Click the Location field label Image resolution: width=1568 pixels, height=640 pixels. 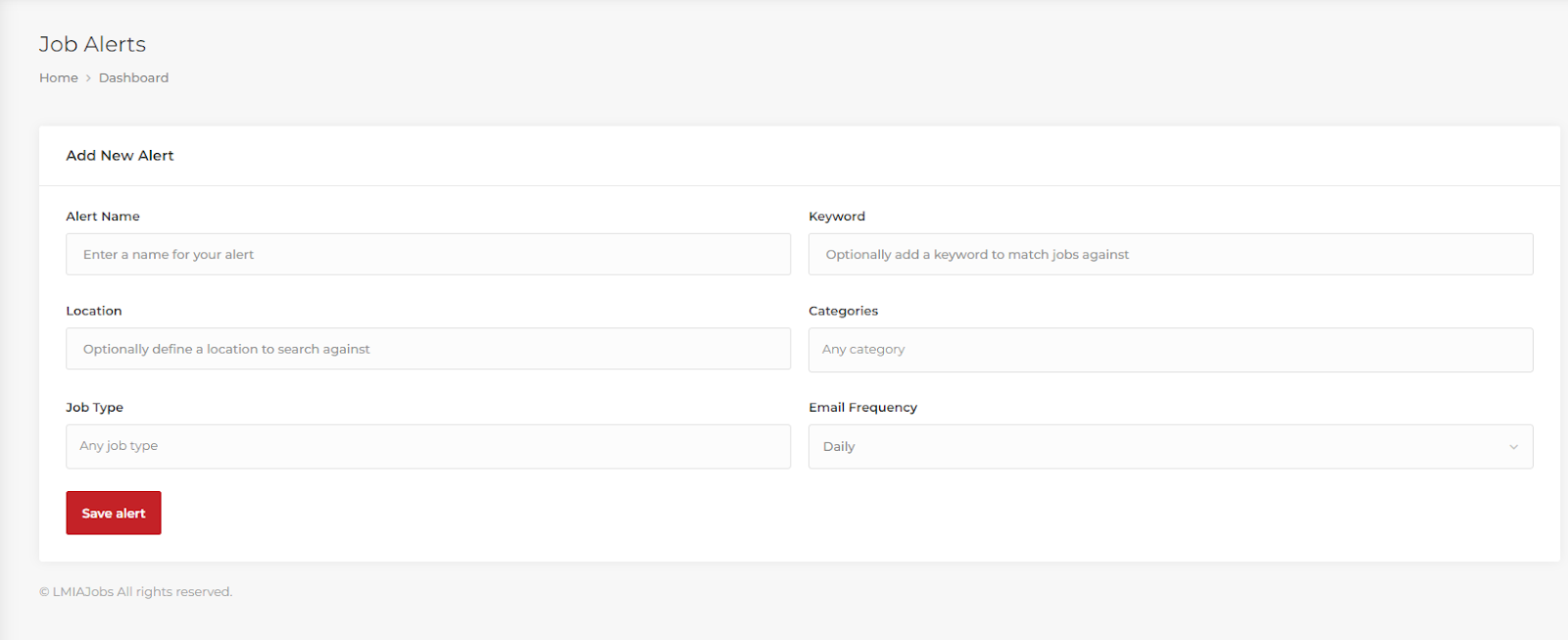tap(94, 311)
